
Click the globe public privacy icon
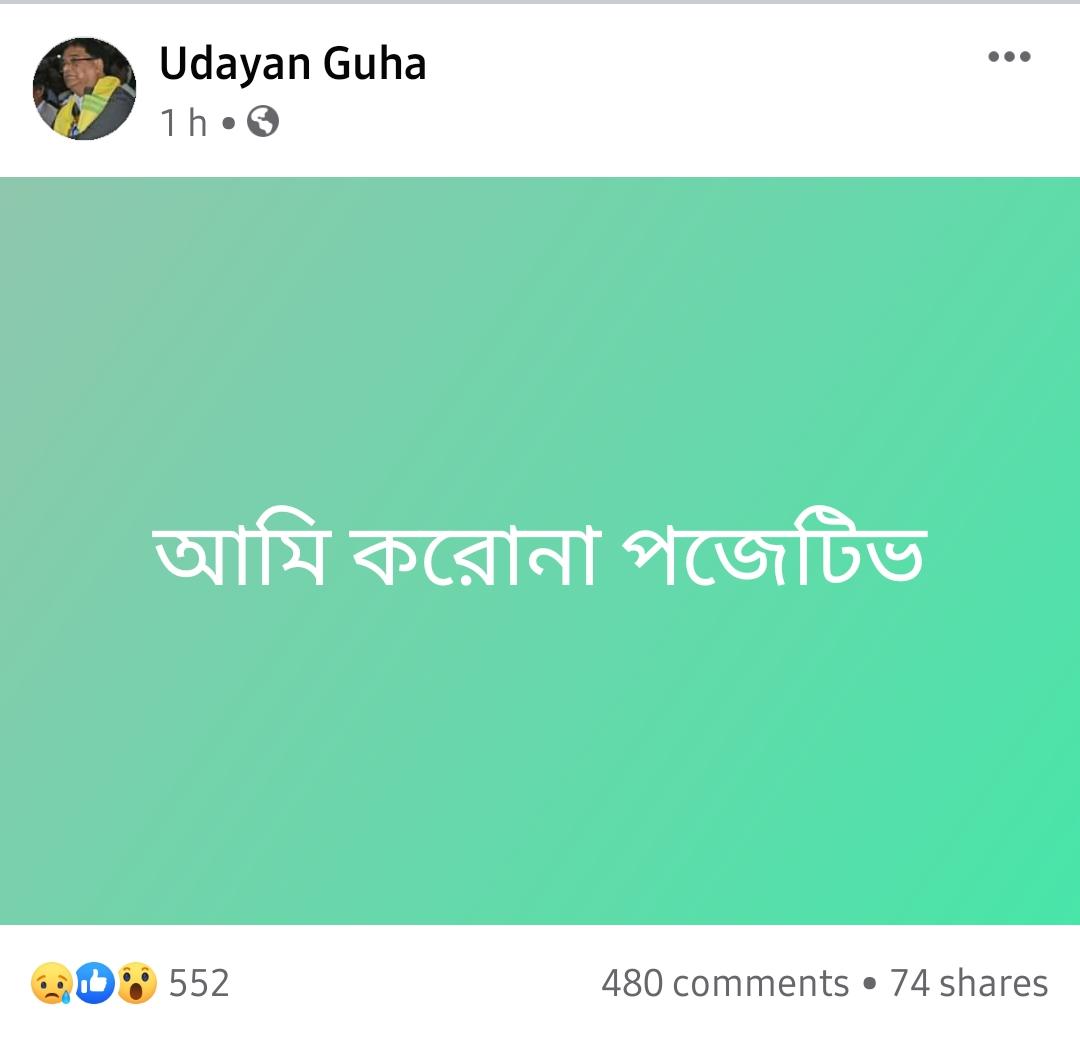click(x=262, y=123)
